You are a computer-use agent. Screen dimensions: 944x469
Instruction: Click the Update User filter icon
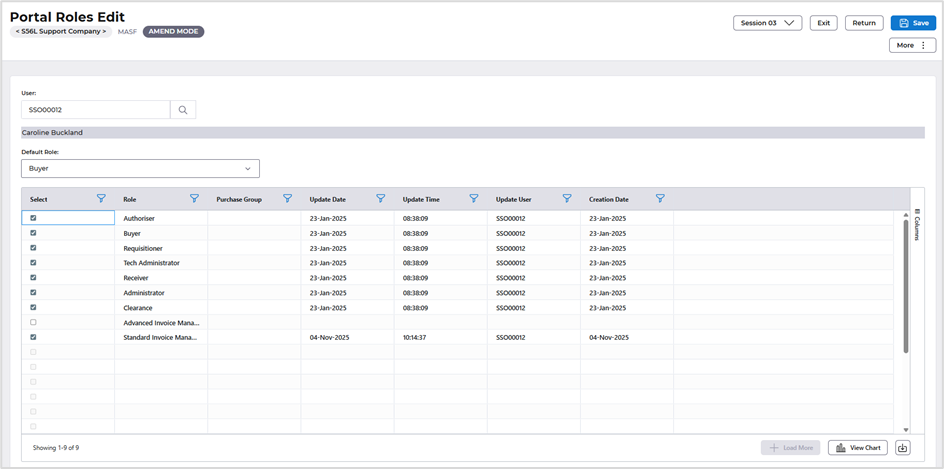pyautogui.click(x=567, y=199)
